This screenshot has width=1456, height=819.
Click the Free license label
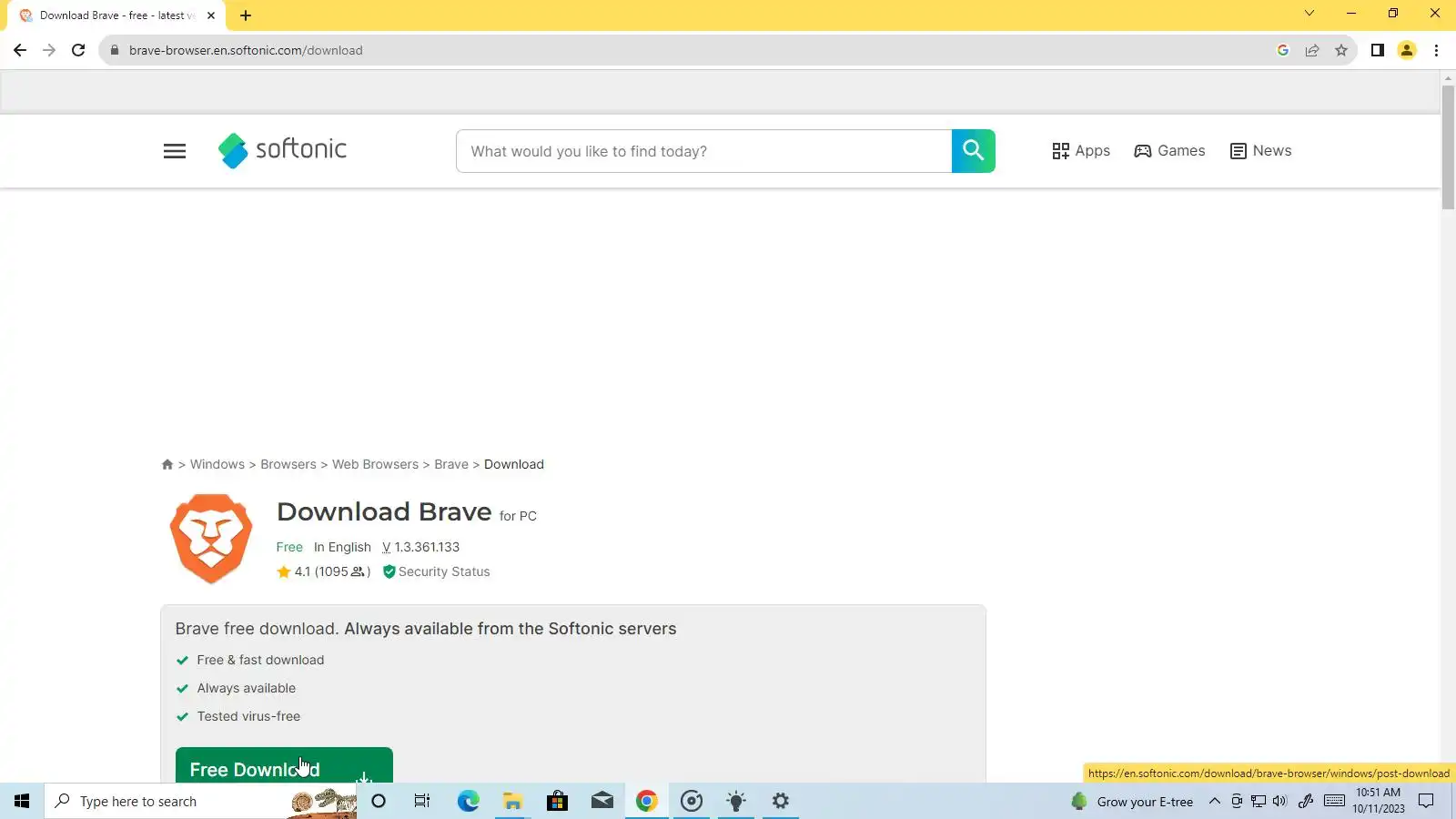pyautogui.click(x=289, y=547)
